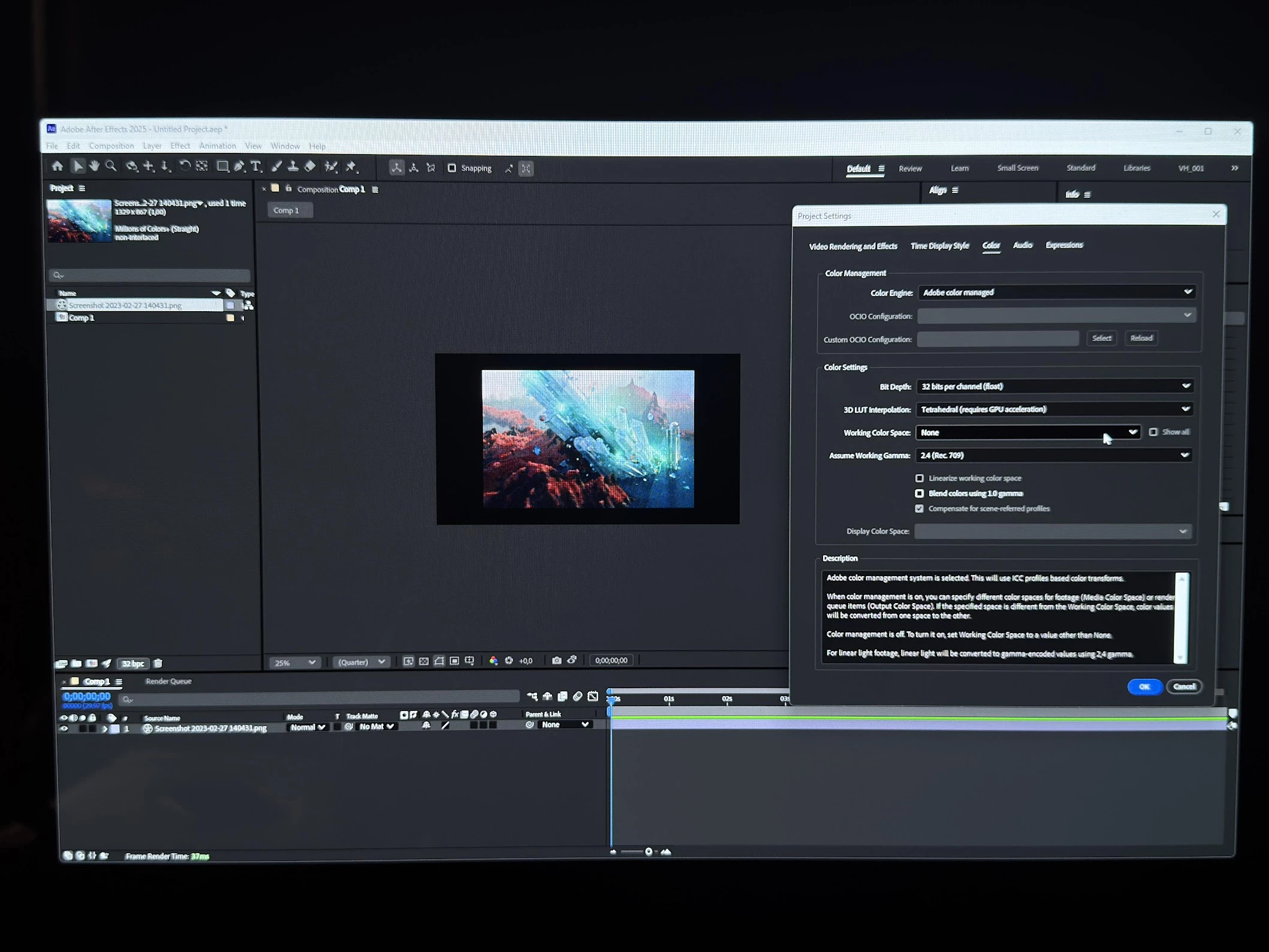Toggle the Show all checkbox
Screen dimensions: 1269x952
[1153, 432]
